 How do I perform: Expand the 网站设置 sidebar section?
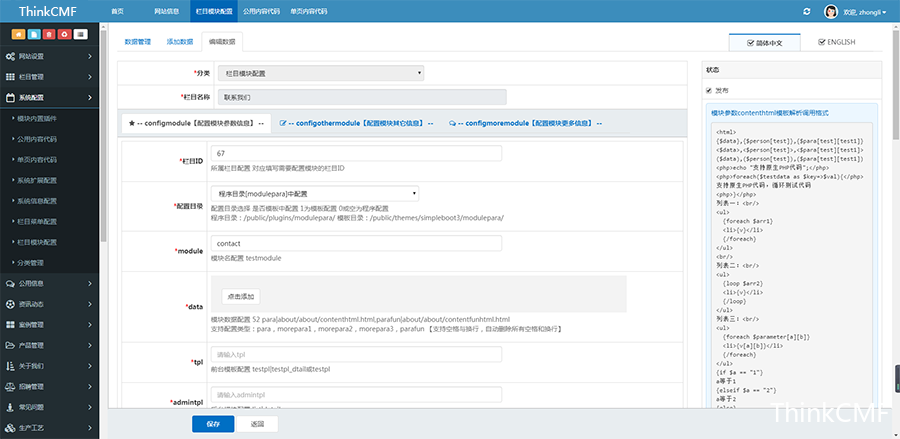(x=49, y=56)
